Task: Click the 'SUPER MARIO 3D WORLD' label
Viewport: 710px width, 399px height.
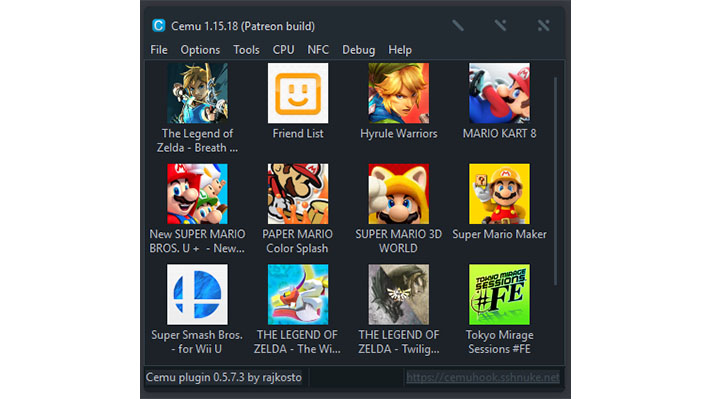Action: pos(398,241)
